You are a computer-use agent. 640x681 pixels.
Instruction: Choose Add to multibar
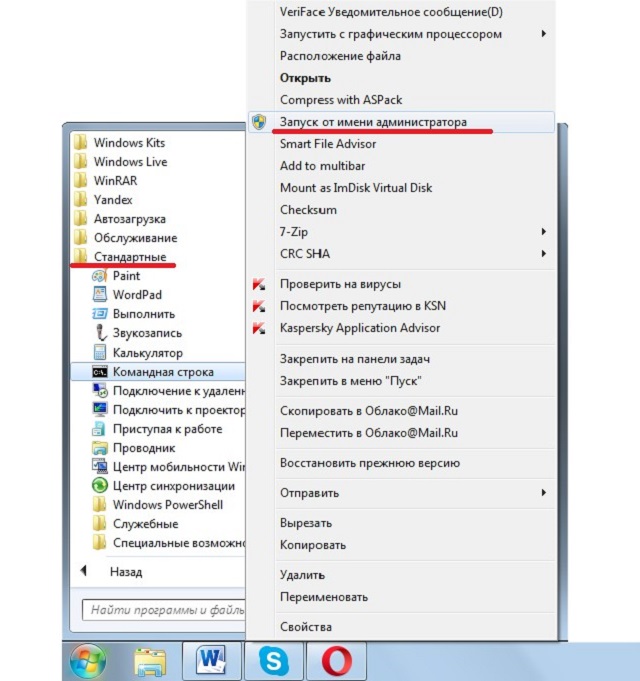coord(322,166)
